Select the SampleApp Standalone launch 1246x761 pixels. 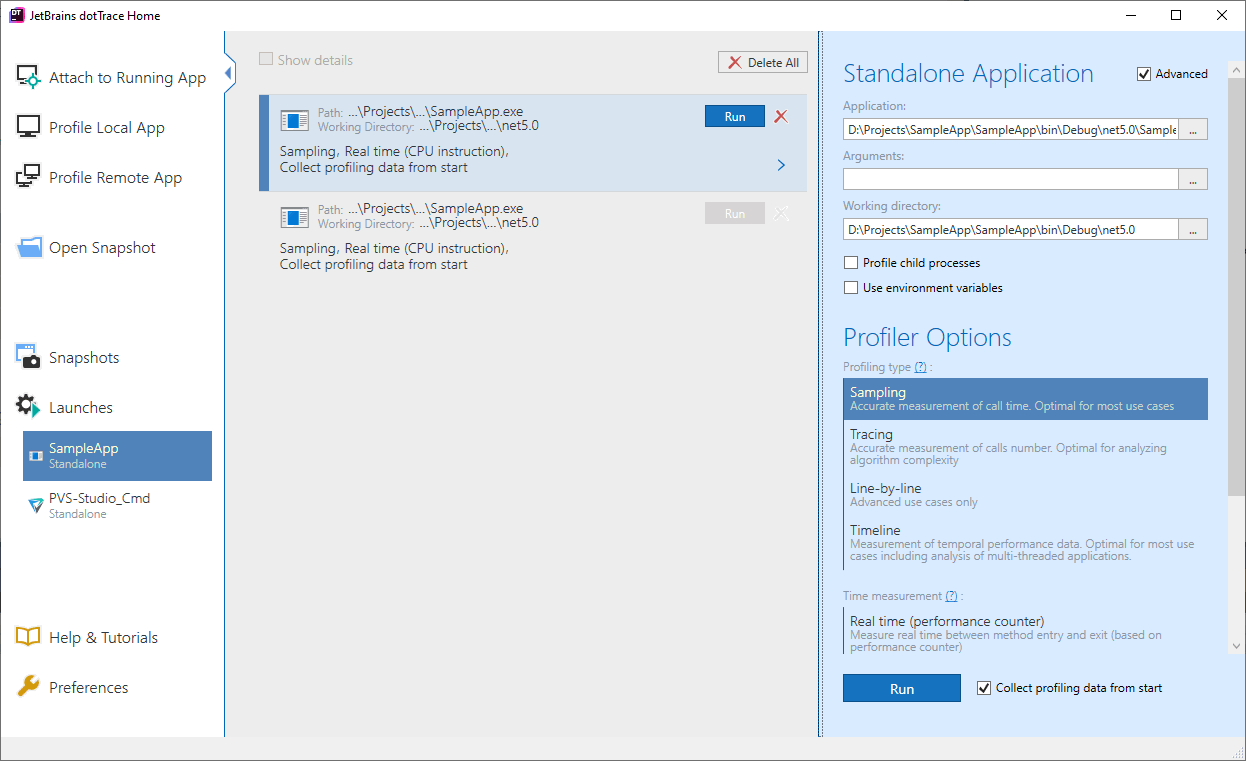click(x=117, y=456)
